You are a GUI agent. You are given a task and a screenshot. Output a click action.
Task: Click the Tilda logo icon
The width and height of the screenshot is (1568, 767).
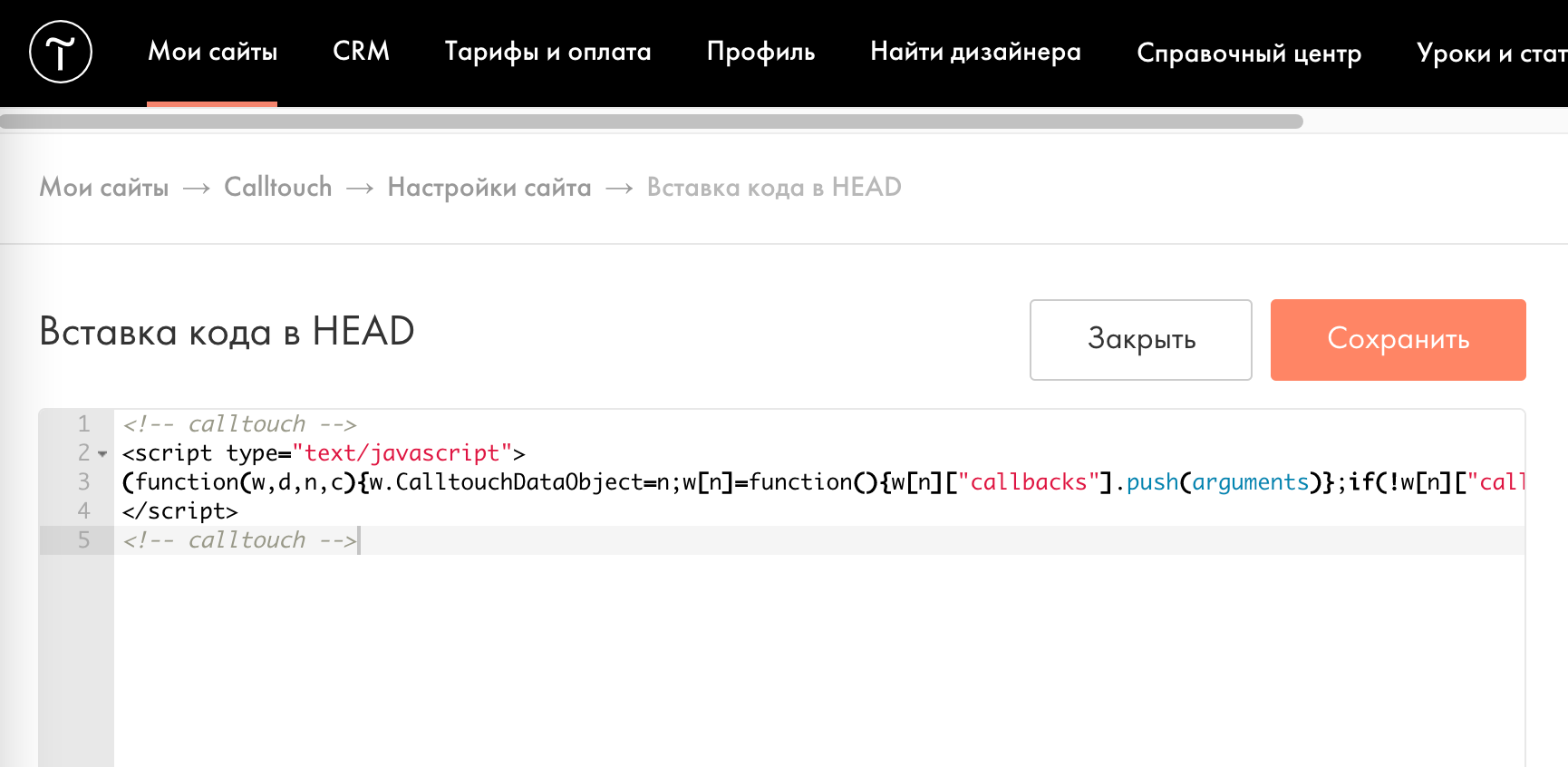coord(61,53)
